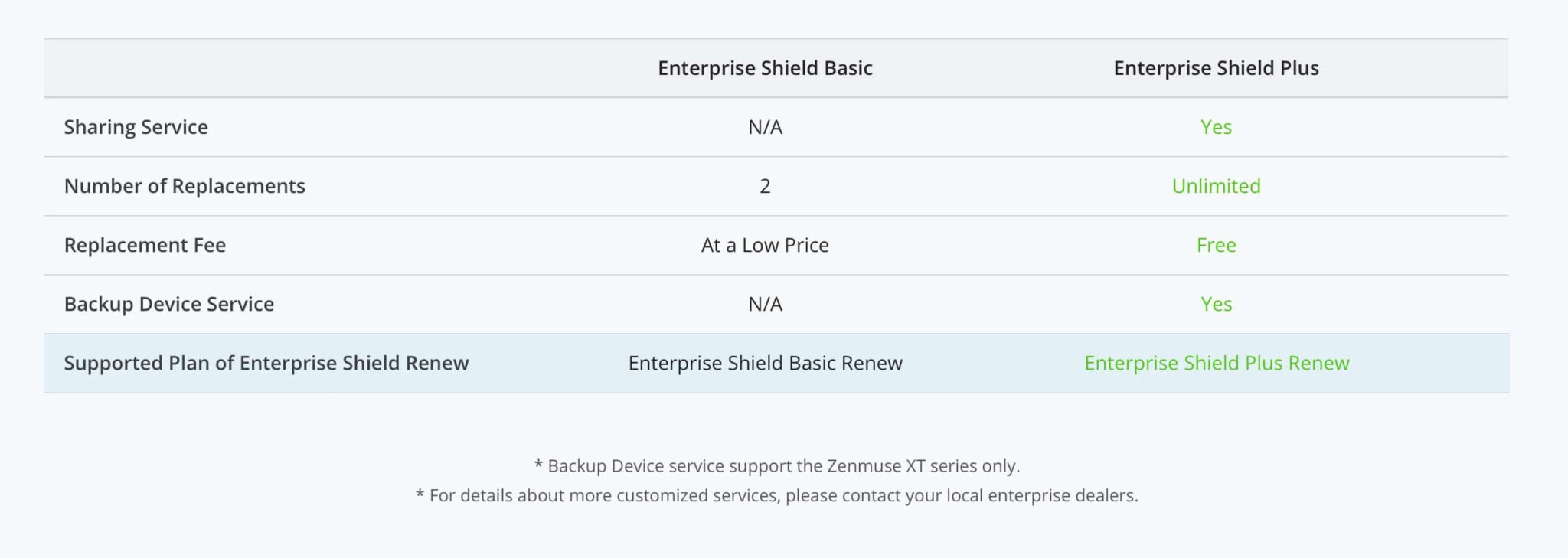Click Yes in the Backup Device Service row

pyautogui.click(x=1216, y=304)
